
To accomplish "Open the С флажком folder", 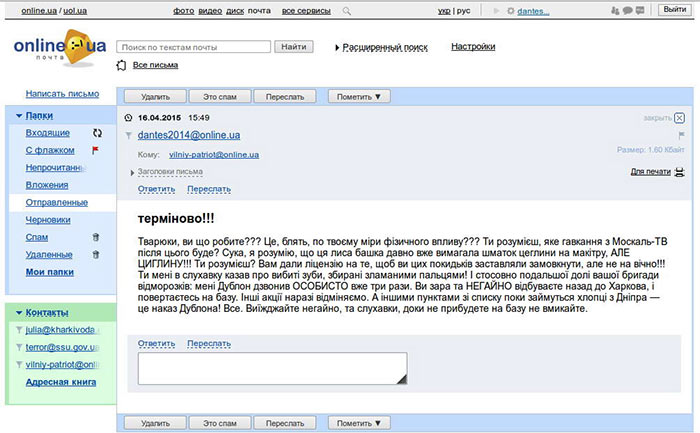I will [50, 150].
